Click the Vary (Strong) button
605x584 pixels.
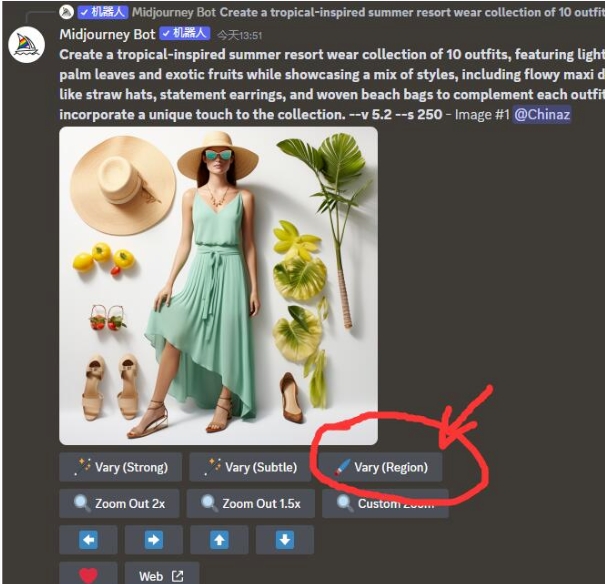click(x=120, y=467)
